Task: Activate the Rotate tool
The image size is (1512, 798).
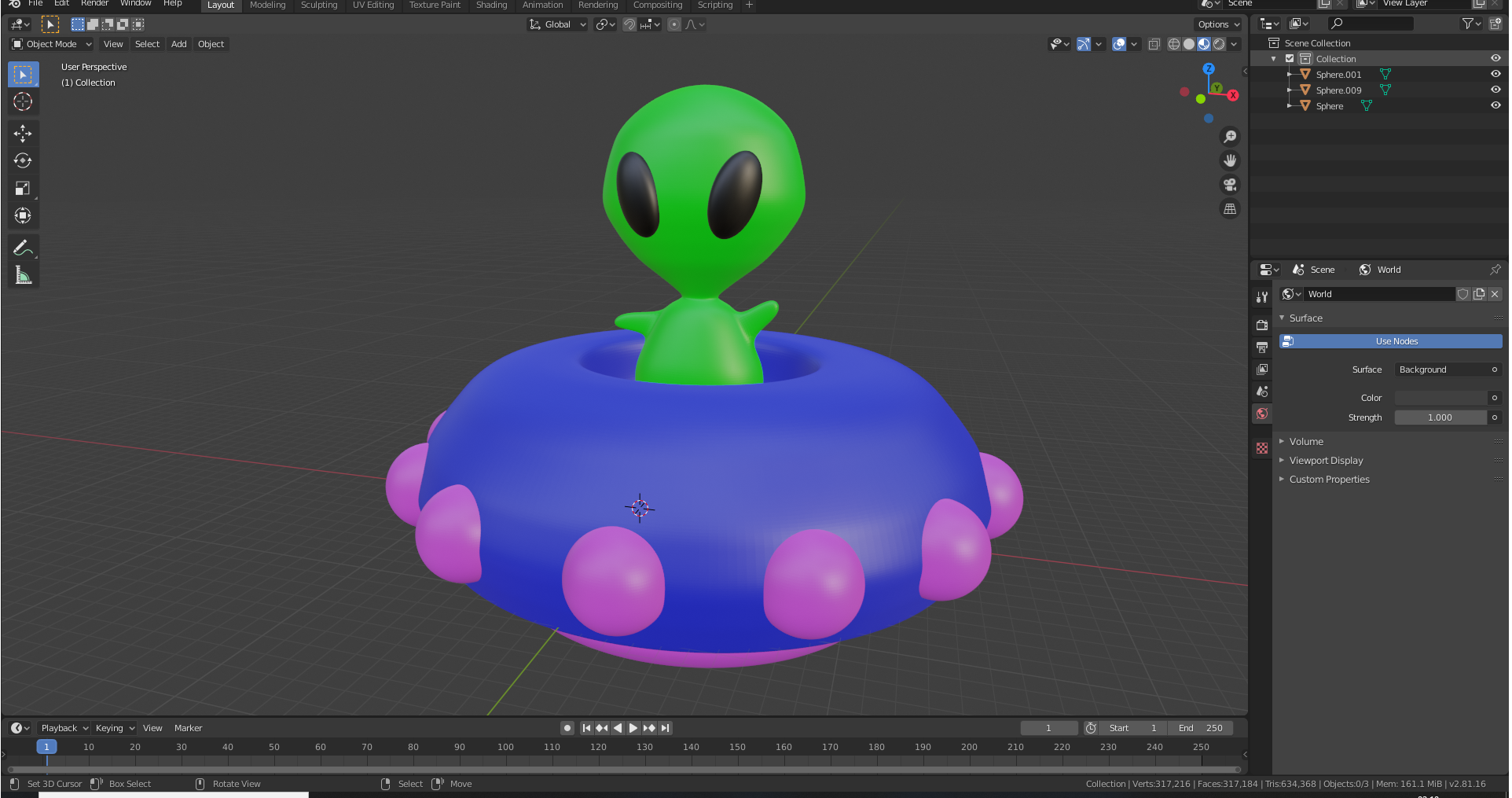Action: (23, 160)
